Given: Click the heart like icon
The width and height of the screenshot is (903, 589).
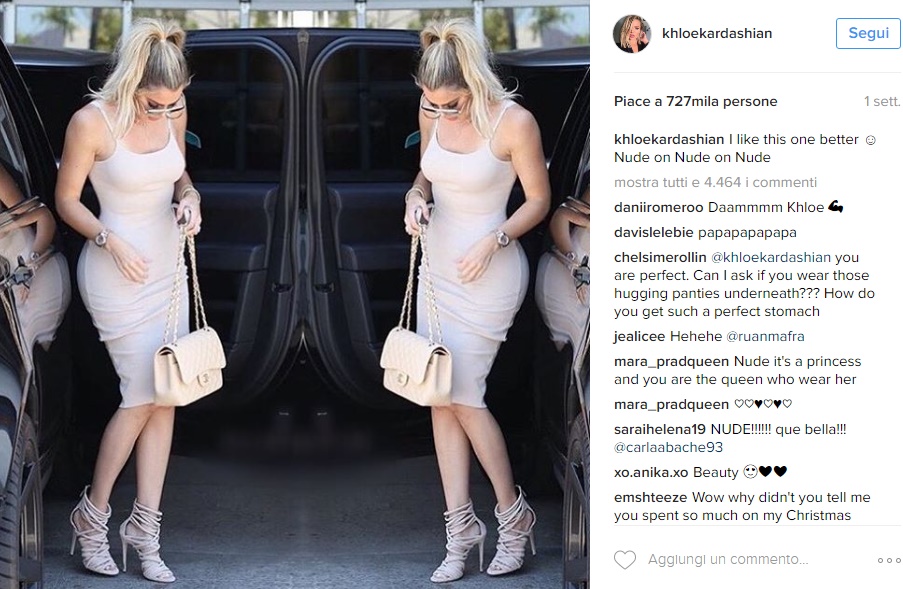Looking at the screenshot, I should coord(625,560).
